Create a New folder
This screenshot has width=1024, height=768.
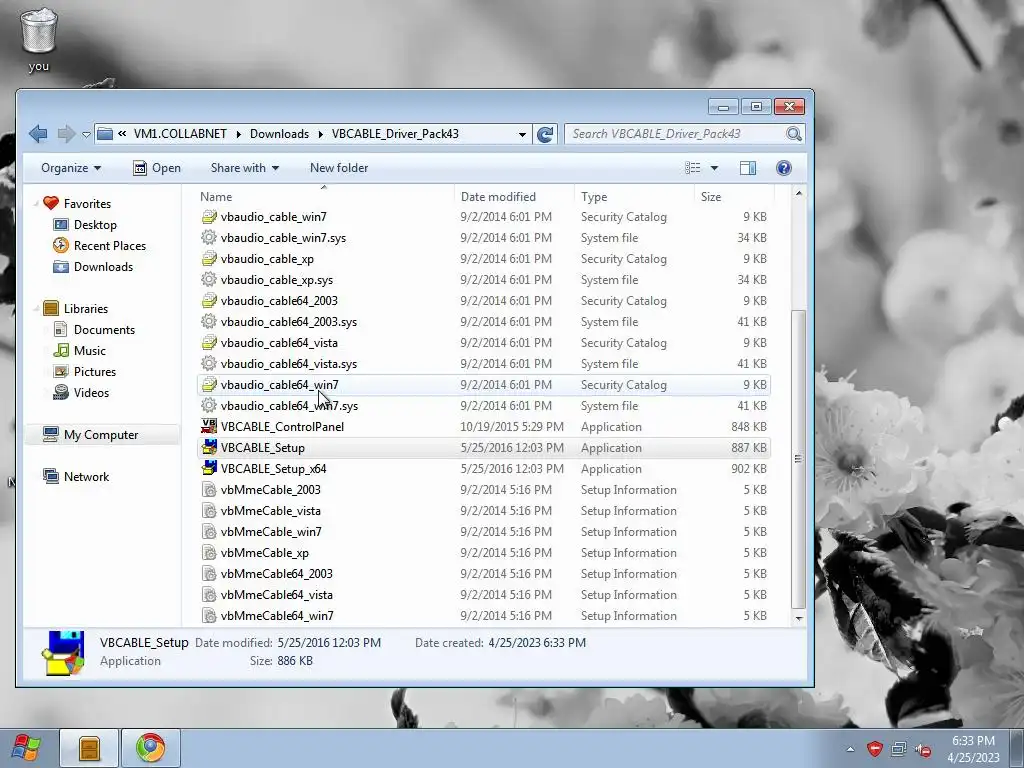coord(339,168)
